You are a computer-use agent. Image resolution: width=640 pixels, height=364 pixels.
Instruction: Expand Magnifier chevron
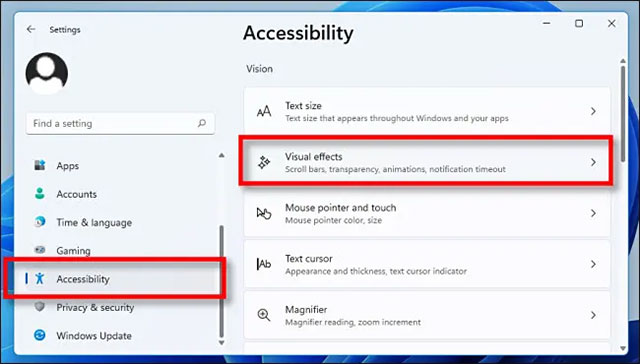coord(593,315)
